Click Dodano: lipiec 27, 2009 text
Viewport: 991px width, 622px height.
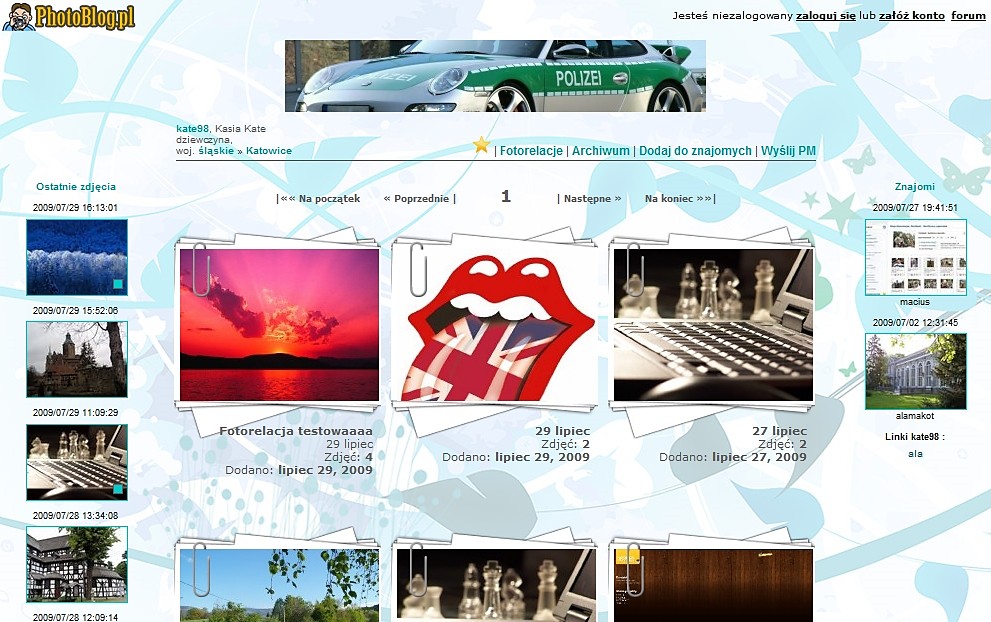tap(733, 457)
